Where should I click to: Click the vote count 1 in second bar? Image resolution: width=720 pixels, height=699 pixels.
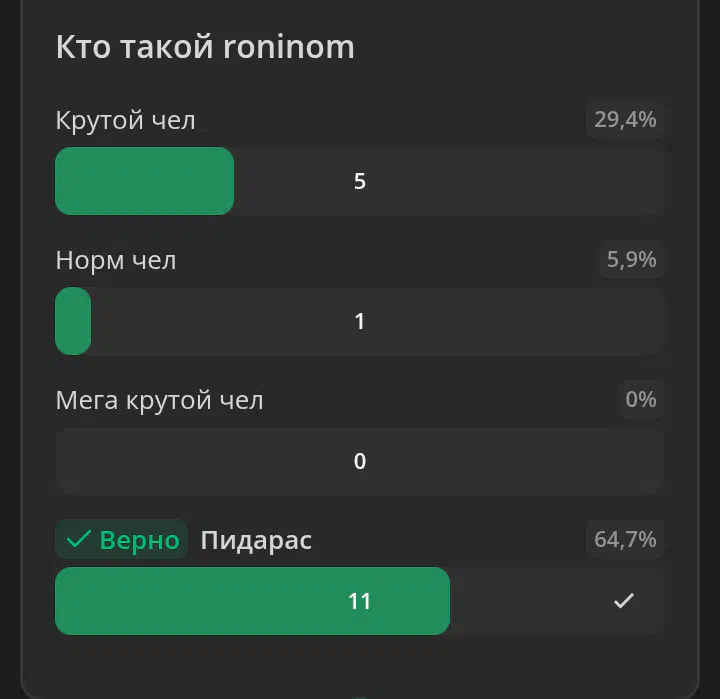click(360, 321)
